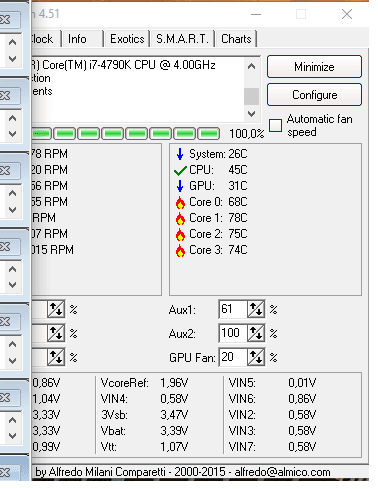The width and height of the screenshot is (378, 489).
Task: Click the VcoreRef 1,96V value
Action: [x=174, y=383]
